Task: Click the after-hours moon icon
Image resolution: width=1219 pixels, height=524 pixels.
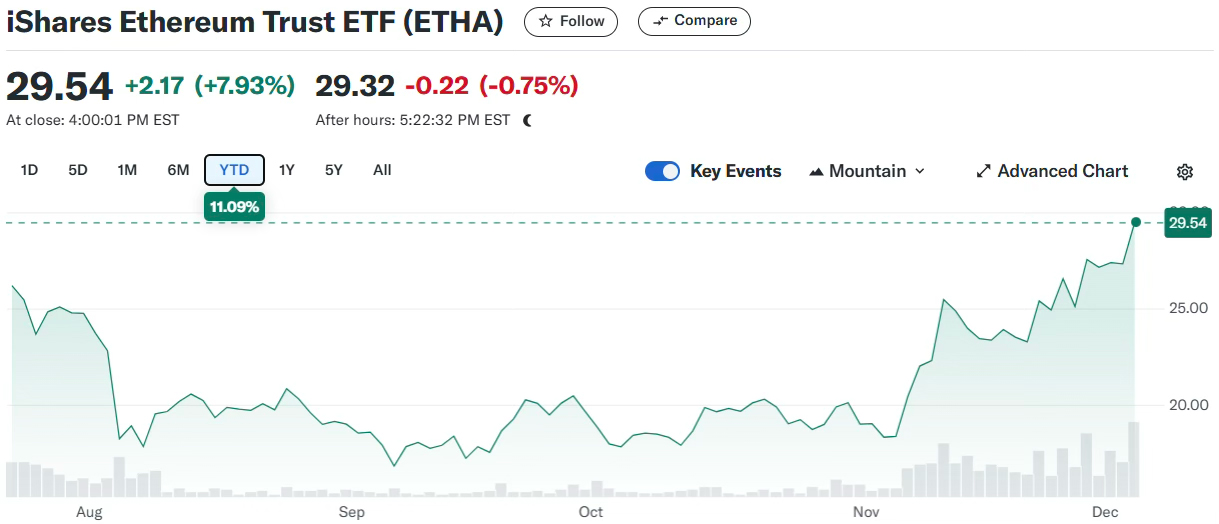Action: 528,120
